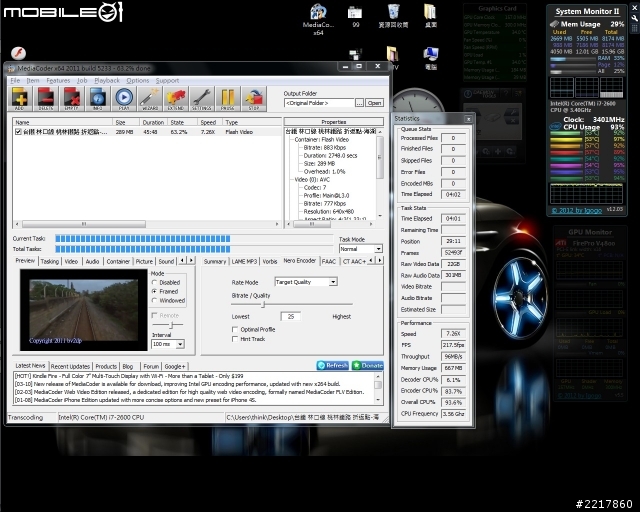The width and height of the screenshot is (640, 512).
Task: Click the PAUSE toolbar icon
Action: (228, 98)
